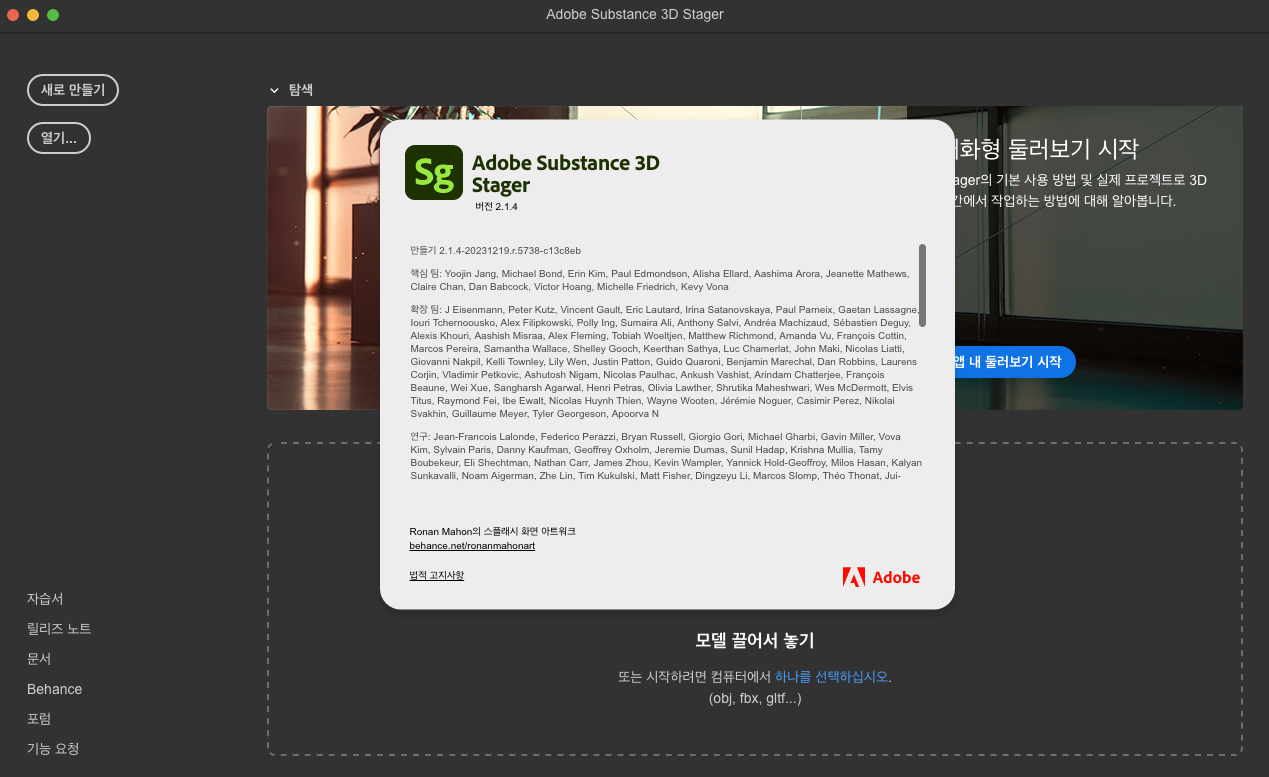Maximize the window using the green button
1269x777 pixels.
[x=53, y=15]
